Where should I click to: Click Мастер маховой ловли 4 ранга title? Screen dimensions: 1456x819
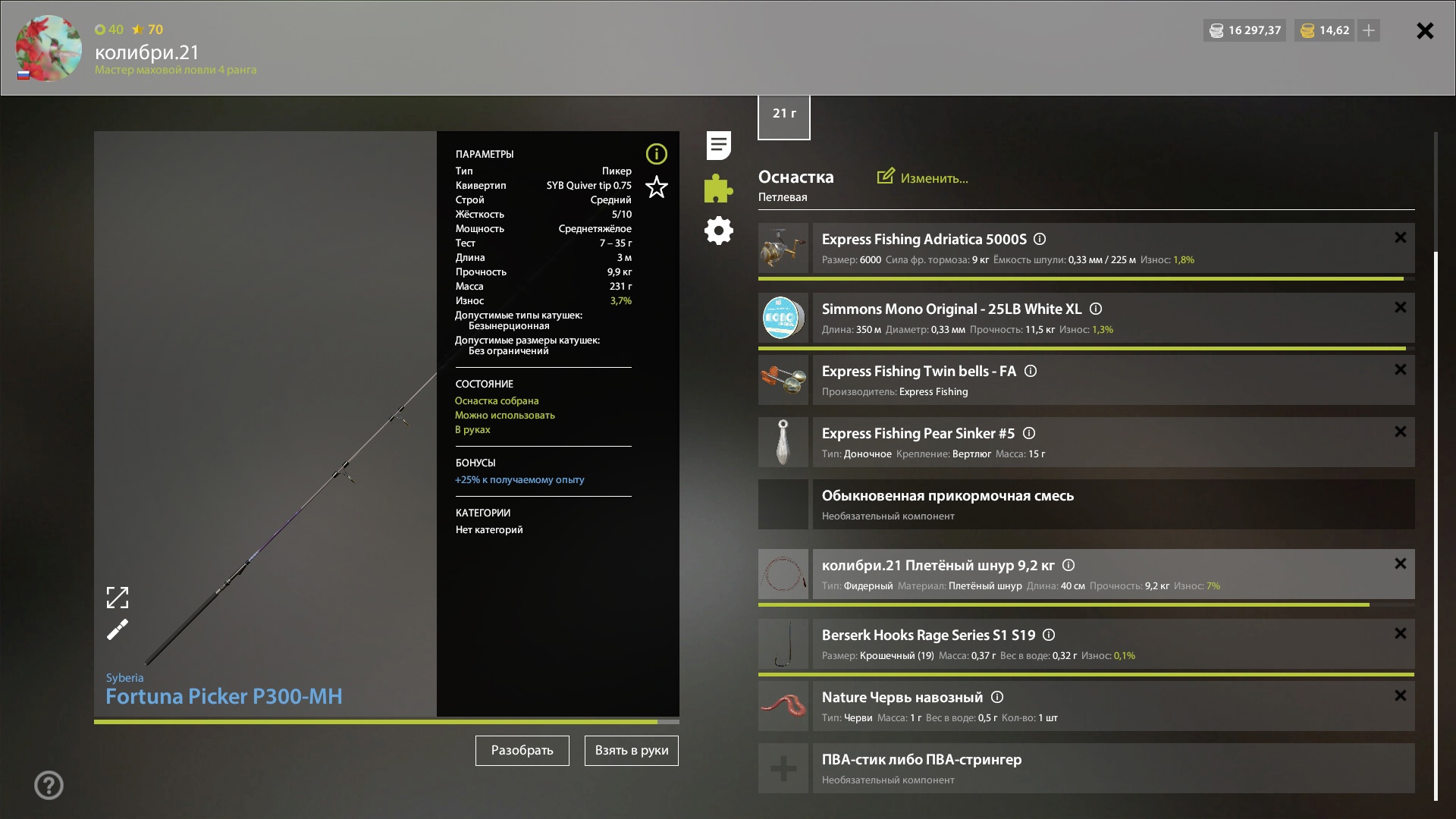pyautogui.click(x=175, y=70)
